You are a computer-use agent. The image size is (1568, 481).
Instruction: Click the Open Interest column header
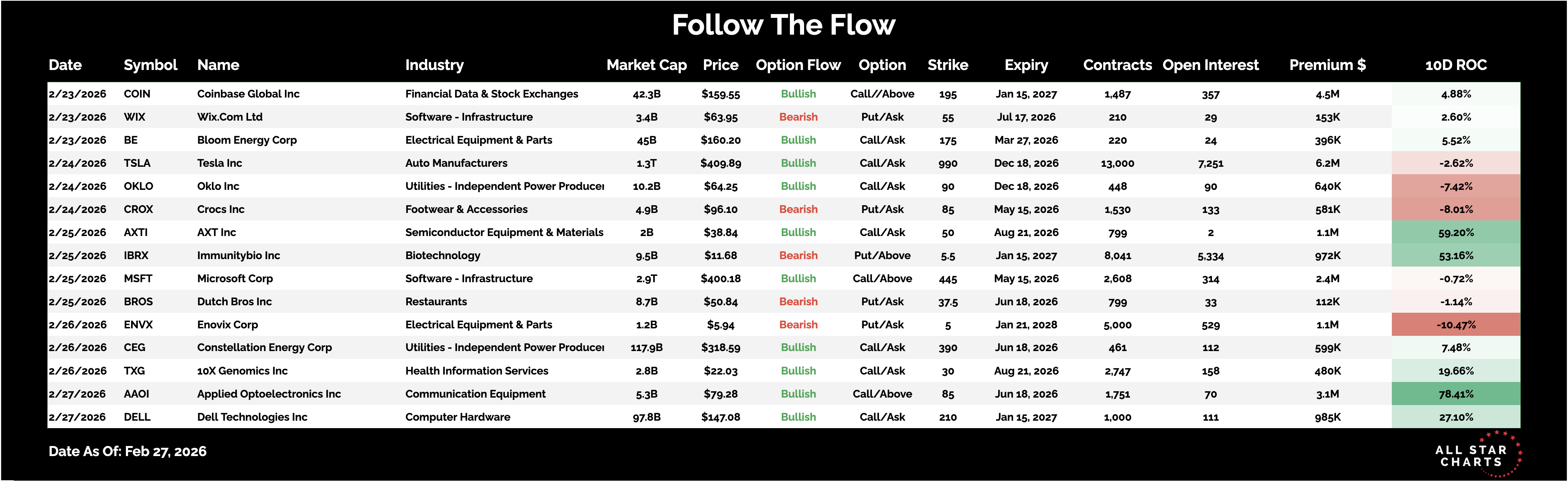tap(1210, 65)
